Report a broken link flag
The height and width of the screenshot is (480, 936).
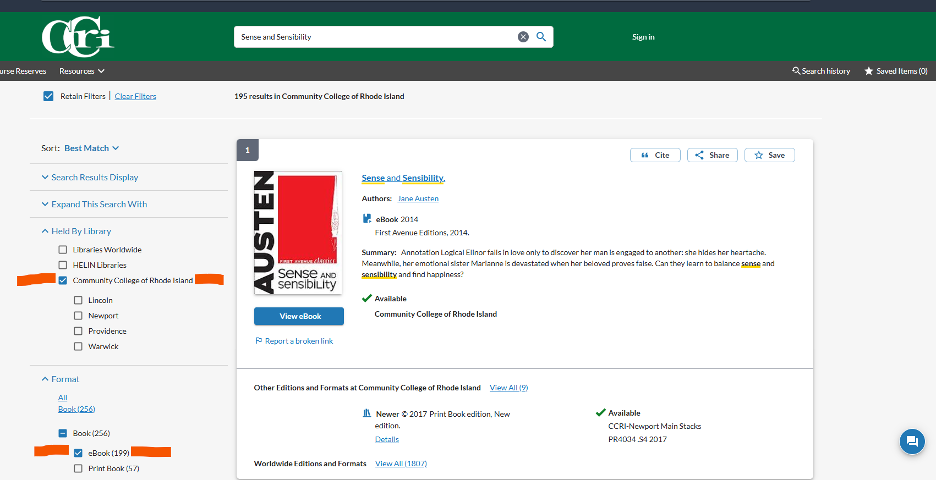coord(294,341)
